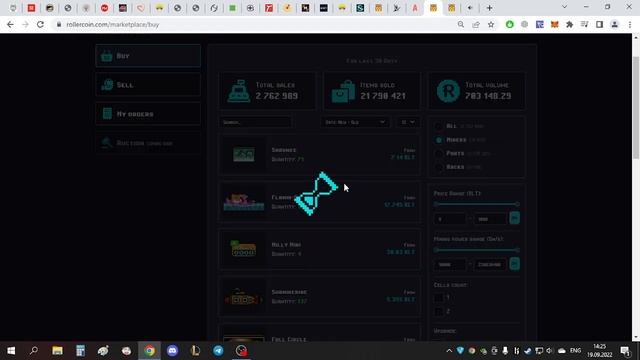The height and width of the screenshot is (360, 640).
Task: Adjust the Price range slider
Action: tap(476, 204)
